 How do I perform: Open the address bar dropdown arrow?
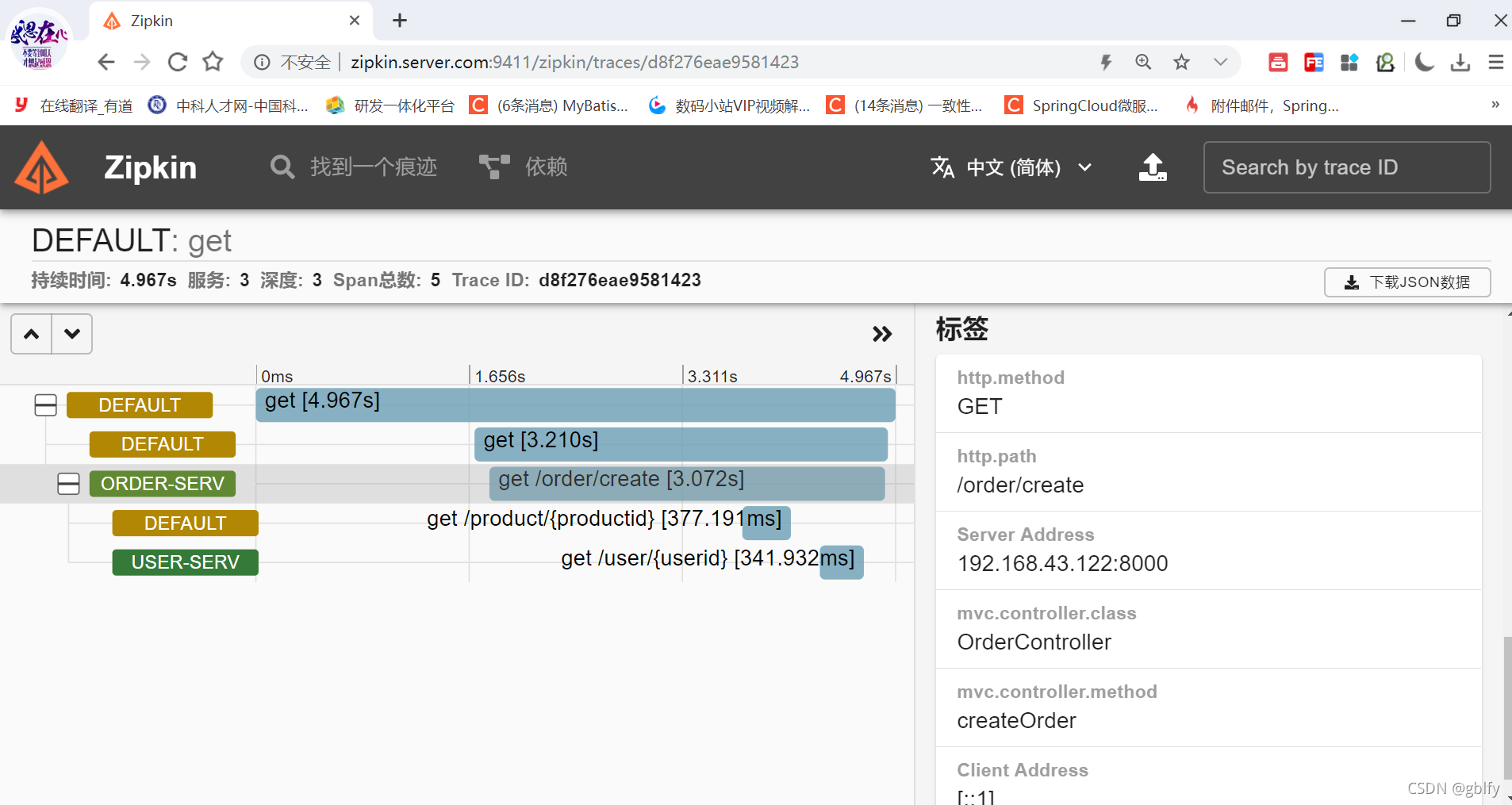point(1220,62)
